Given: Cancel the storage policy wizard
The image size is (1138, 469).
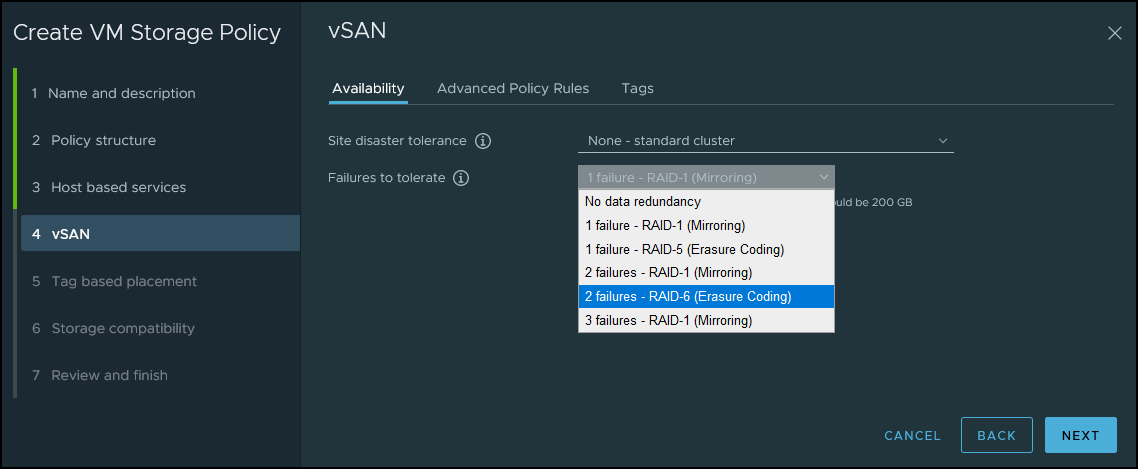Looking at the screenshot, I should pyautogui.click(x=912, y=435).
